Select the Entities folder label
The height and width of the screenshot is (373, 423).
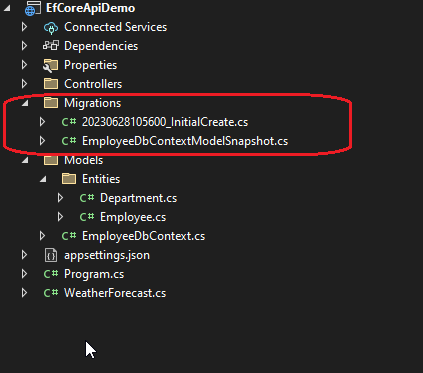(101, 179)
